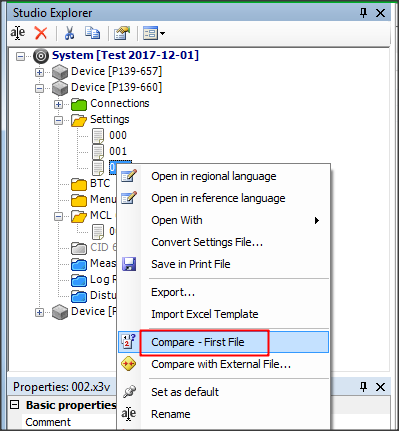399x431 pixels.
Task: Choose Rename from context menu
Action: 223,414
